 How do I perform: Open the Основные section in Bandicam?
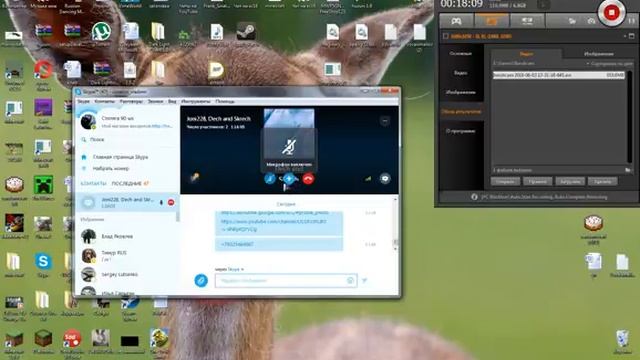tap(461, 53)
